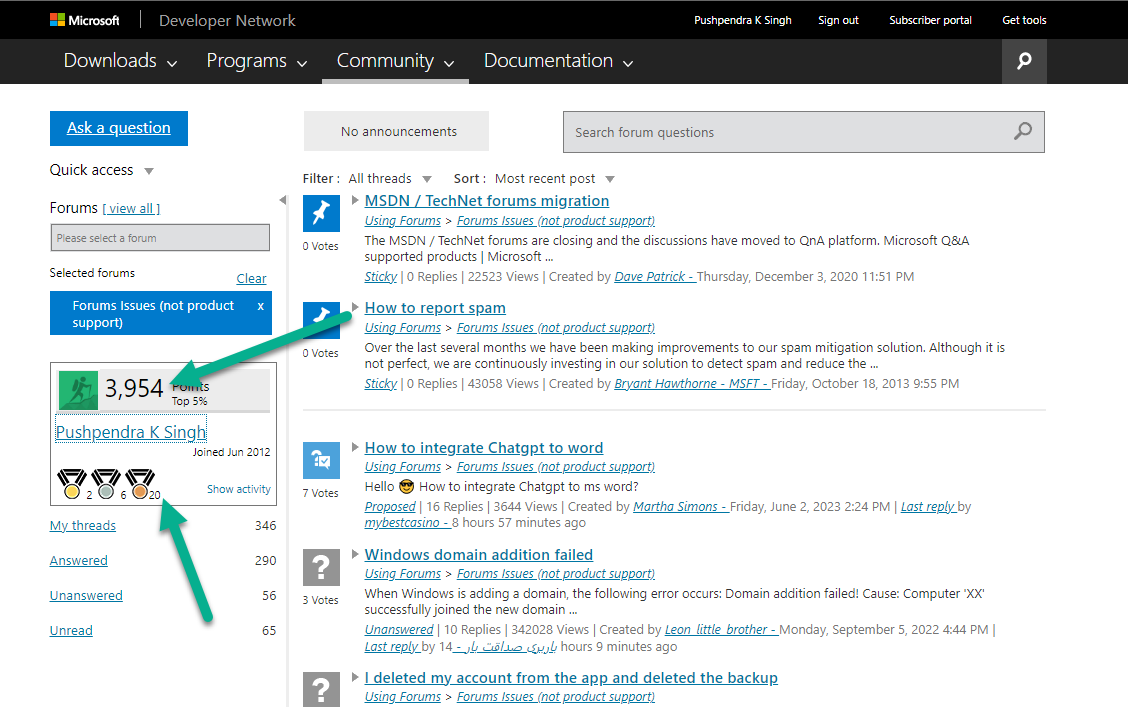This screenshot has height=707, width=1128.
Task: Click Get tools in top bar
Action: pyautogui.click(x=1024, y=20)
